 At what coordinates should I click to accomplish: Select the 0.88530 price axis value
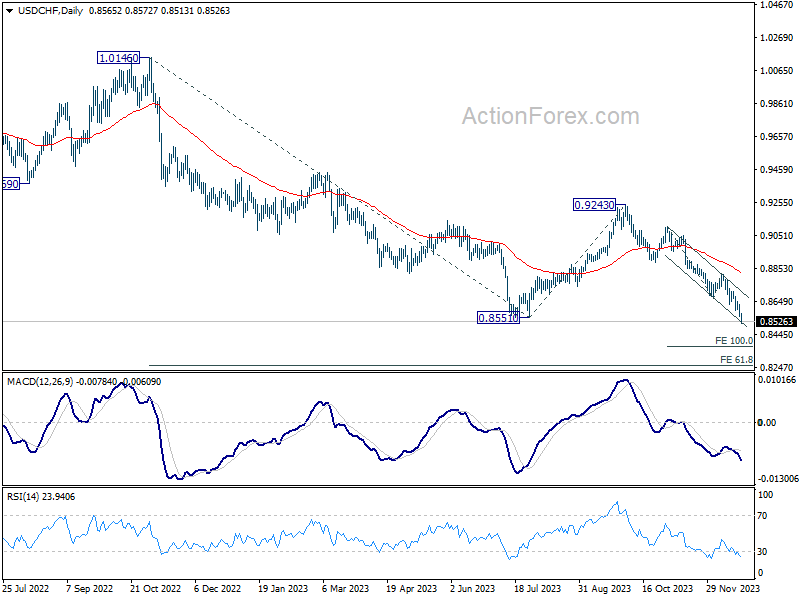click(777, 269)
